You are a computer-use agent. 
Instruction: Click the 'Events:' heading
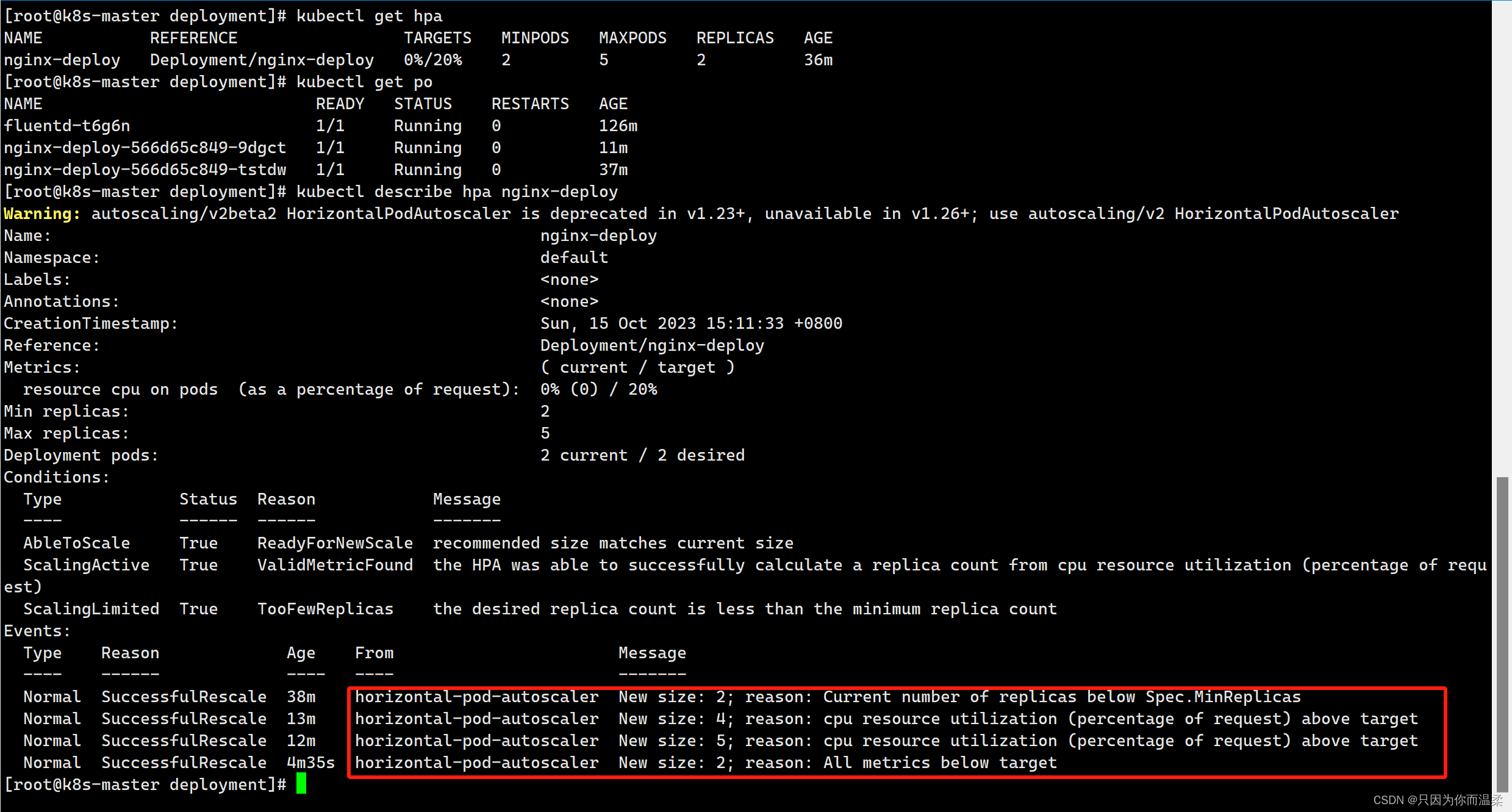(x=37, y=631)
